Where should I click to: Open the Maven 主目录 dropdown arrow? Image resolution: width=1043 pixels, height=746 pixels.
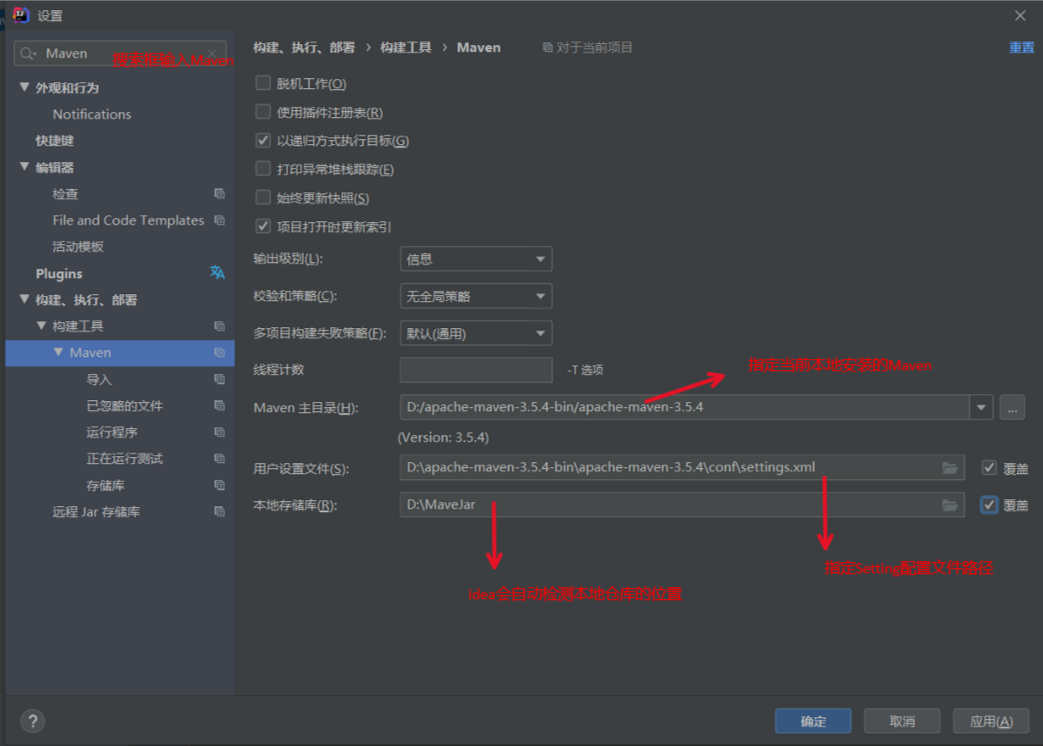tap(981, 407)
